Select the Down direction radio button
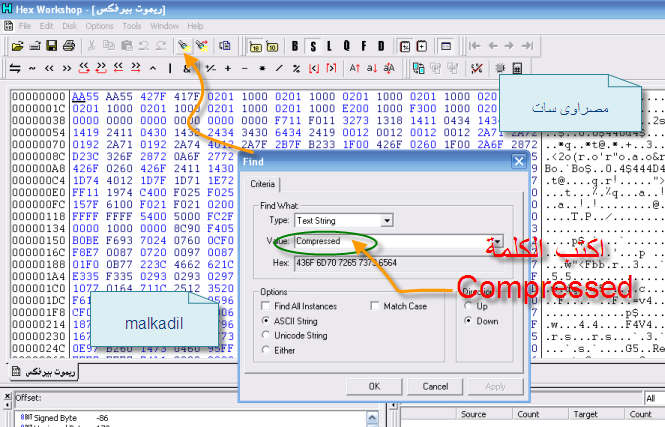 (468, 321)
